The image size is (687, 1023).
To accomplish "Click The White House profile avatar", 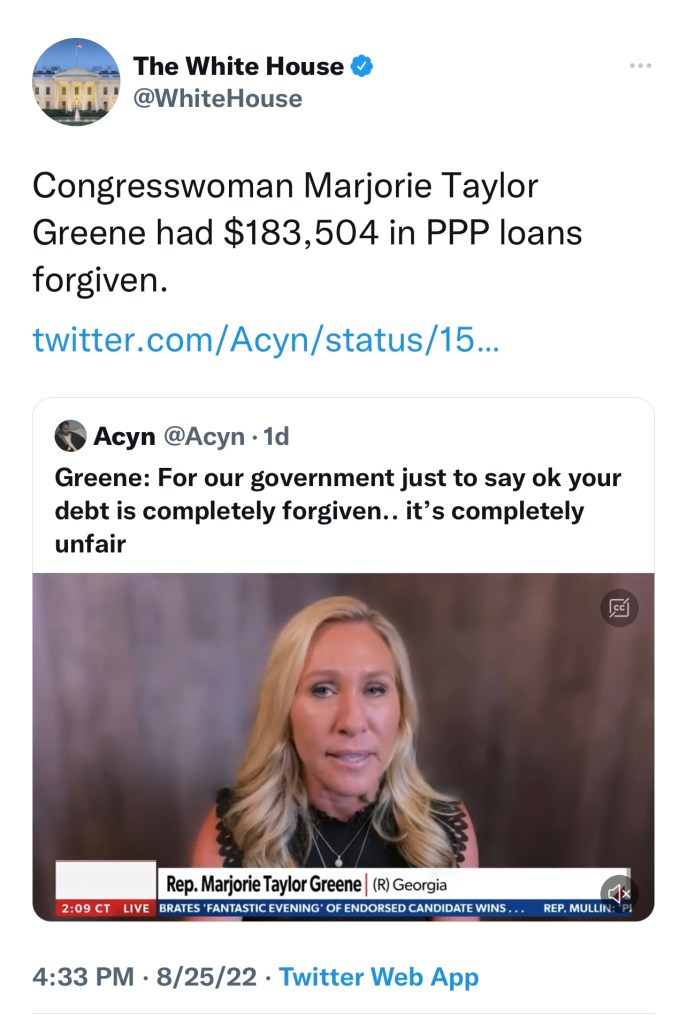I will [x=76, y=82].
